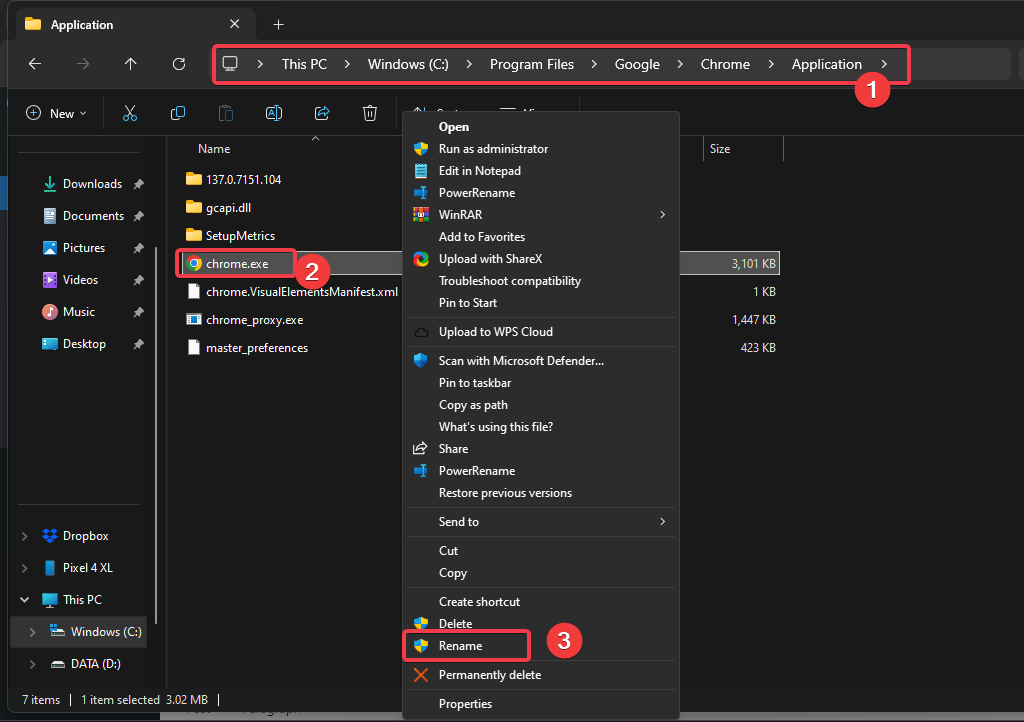The height and width of the screenshot is (722, 1024).
Task: Click the pin icon next to Desktop
Action: (138, 344)
